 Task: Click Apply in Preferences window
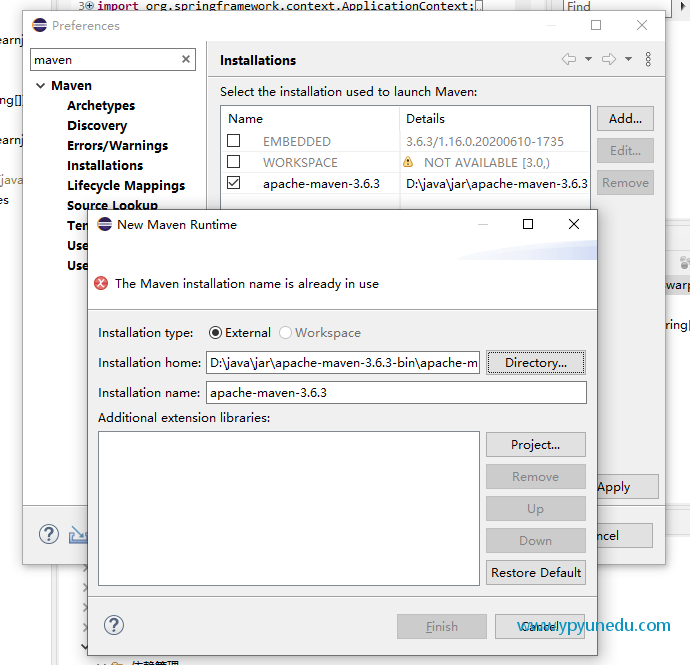coord(628,487)
